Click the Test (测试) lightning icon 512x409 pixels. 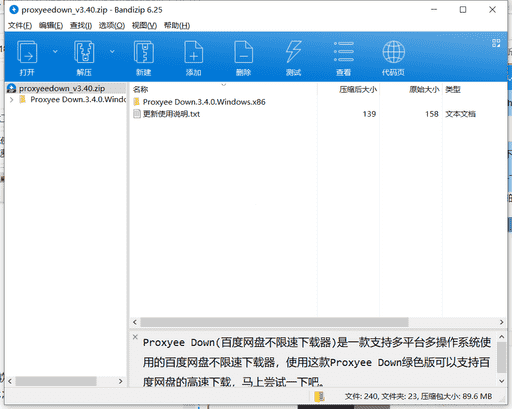point(293,52)
